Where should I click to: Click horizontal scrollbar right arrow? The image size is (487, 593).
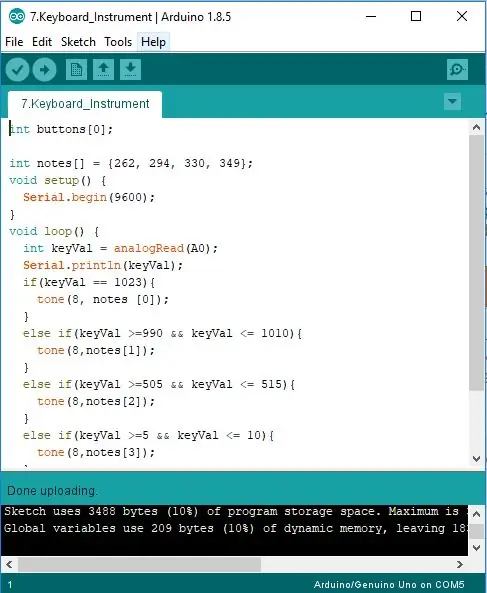(x=460, y=565)
